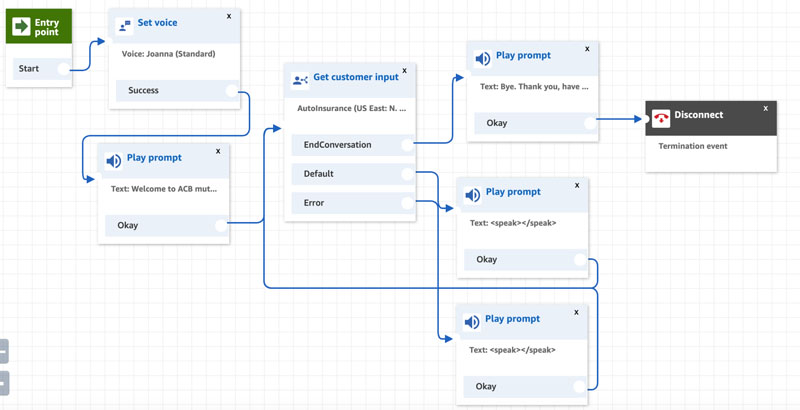Click speaker icon of Play prompt fed by Error
The width and height of the screenshot is (800, 410).
[472, 195]
